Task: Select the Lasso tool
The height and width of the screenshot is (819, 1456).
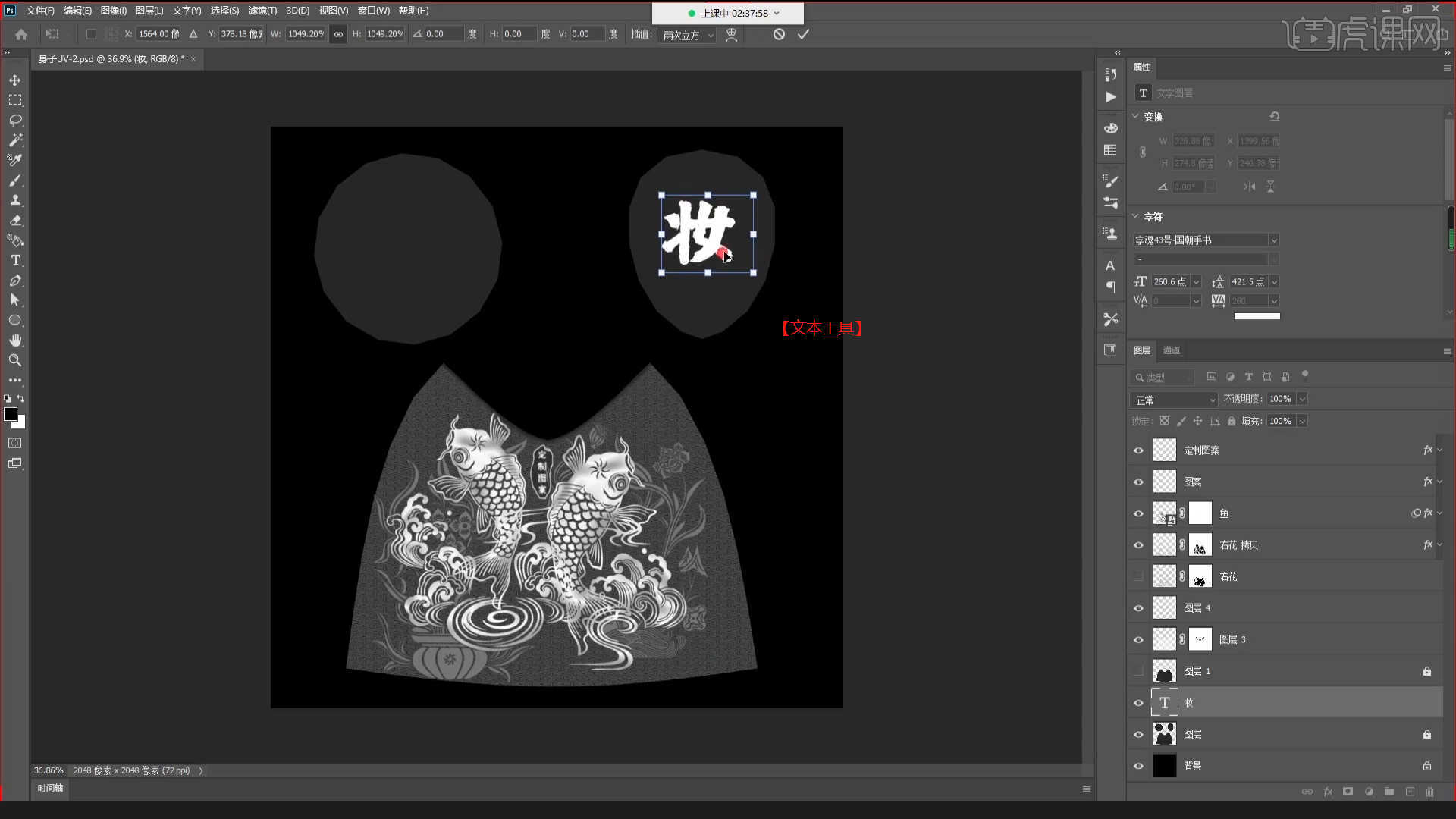Action: coord(15,121)
